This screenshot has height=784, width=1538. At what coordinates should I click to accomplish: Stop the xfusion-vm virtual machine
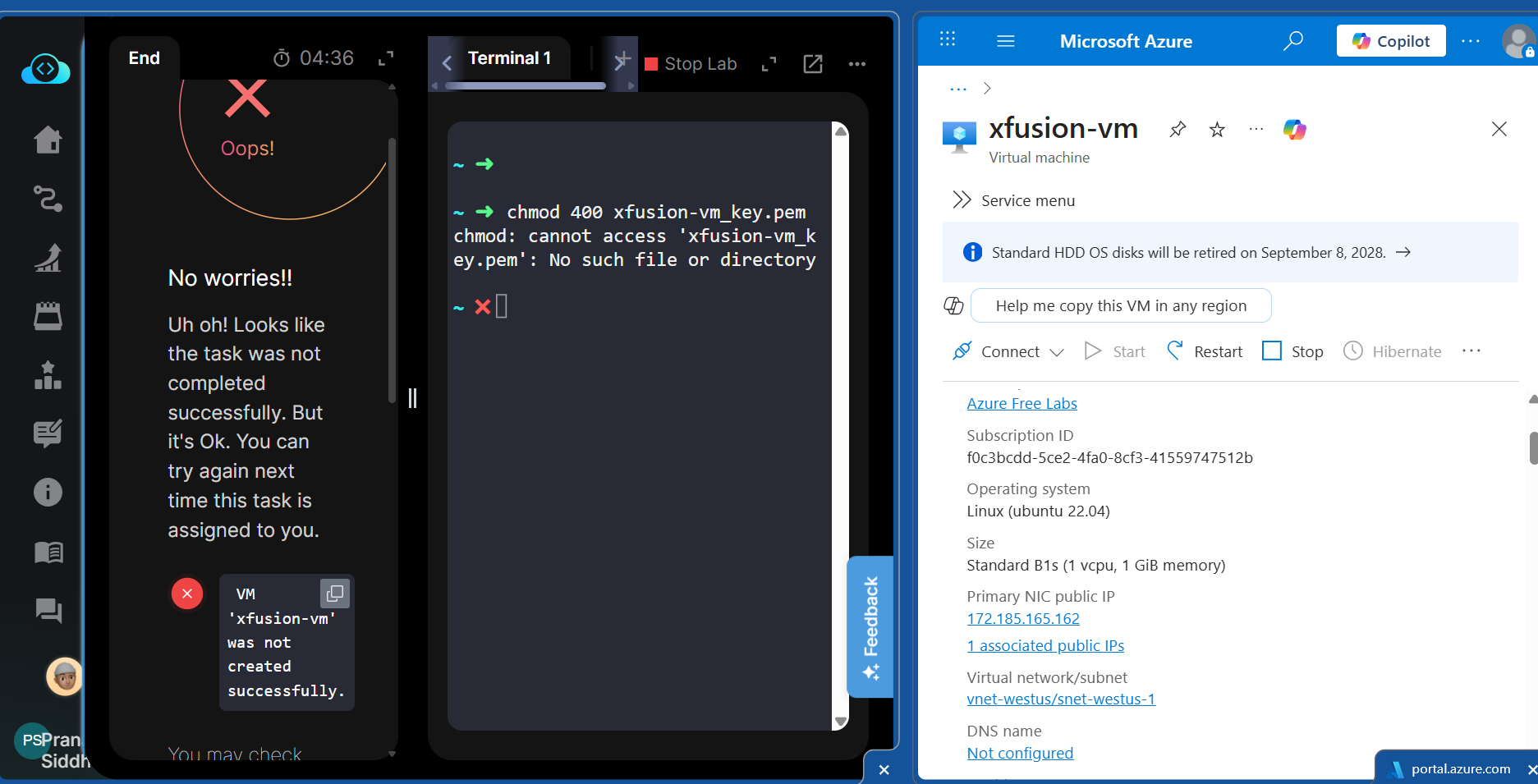tap(1292, 351)
